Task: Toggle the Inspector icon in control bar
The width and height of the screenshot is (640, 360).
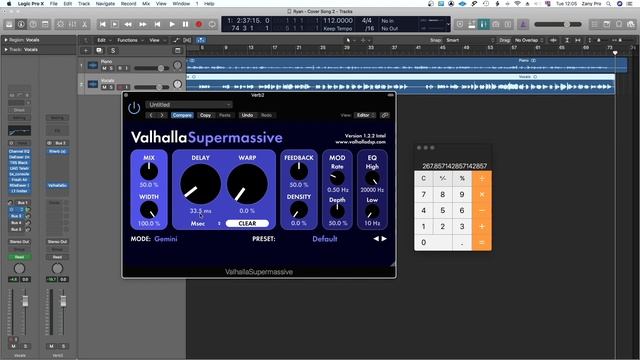Action: pyautogui.click(x=21, y=24)
